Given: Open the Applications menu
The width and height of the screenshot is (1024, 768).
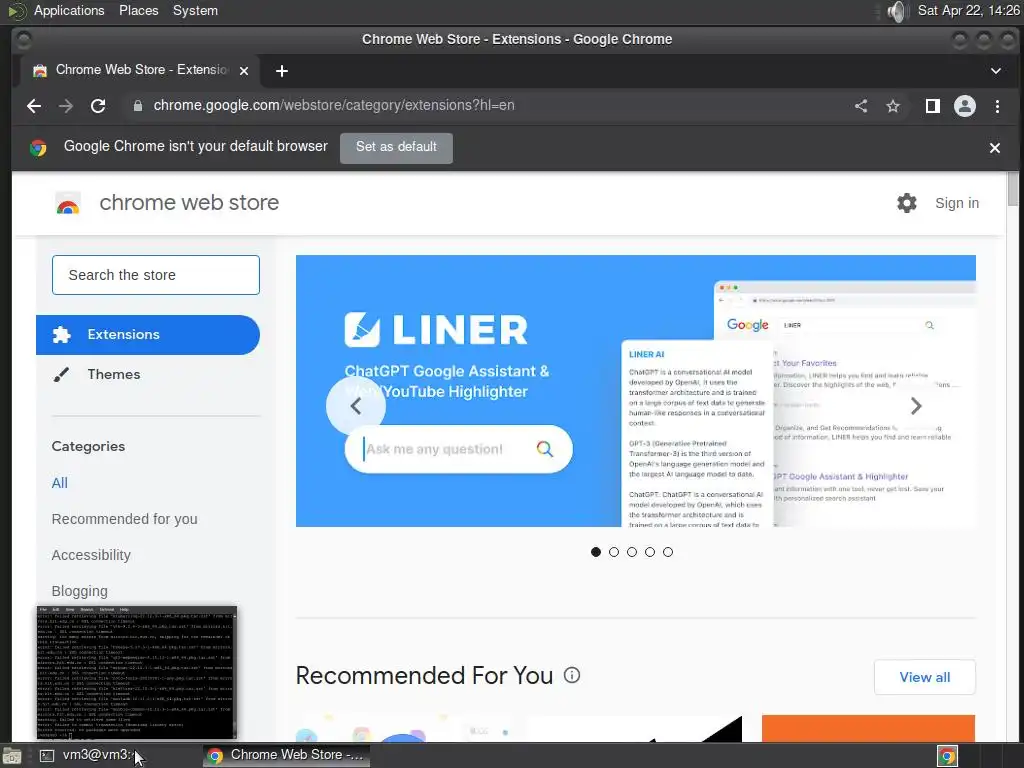Looking at the screenshot, I should click(x=69, y=10).
